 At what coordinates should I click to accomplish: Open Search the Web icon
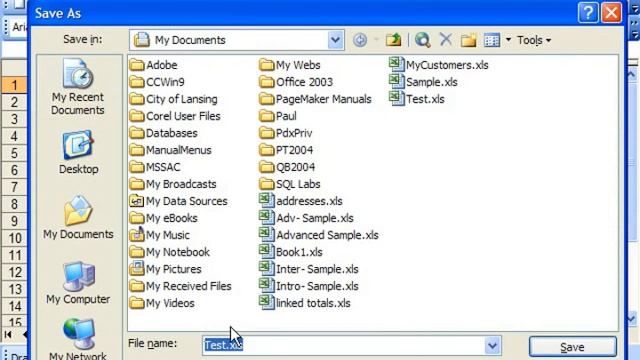click(x=422, y=40)
